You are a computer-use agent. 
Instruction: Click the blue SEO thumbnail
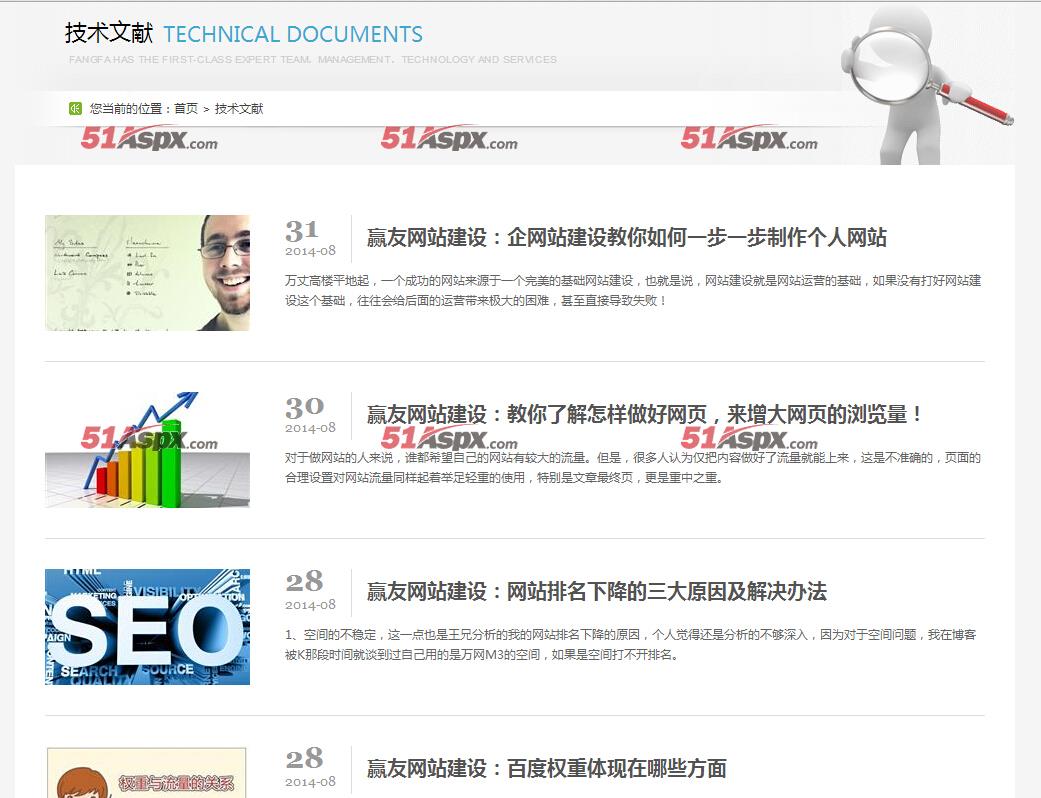tap(147, 627)
